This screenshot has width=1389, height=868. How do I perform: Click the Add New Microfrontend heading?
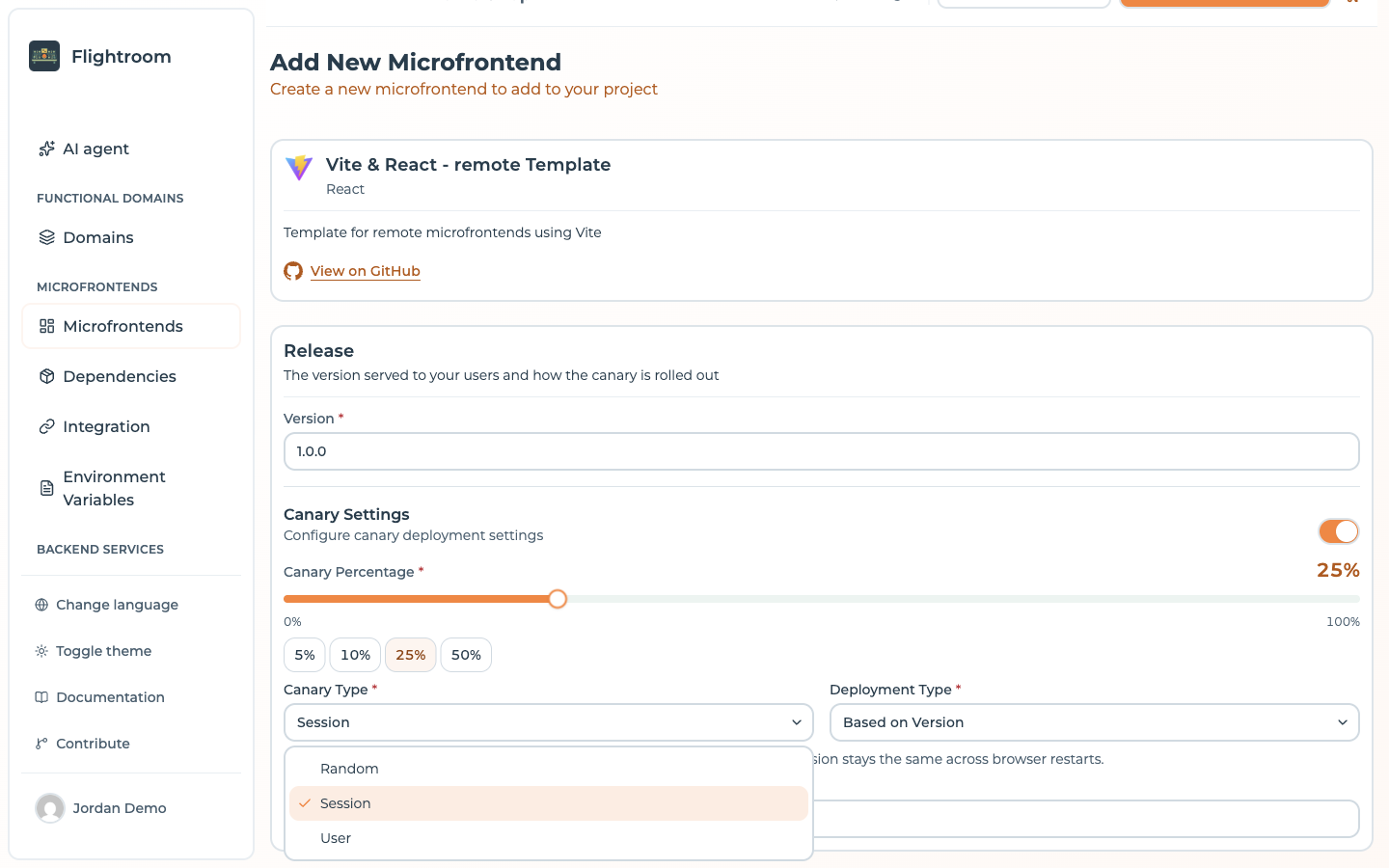coord(416,62)
